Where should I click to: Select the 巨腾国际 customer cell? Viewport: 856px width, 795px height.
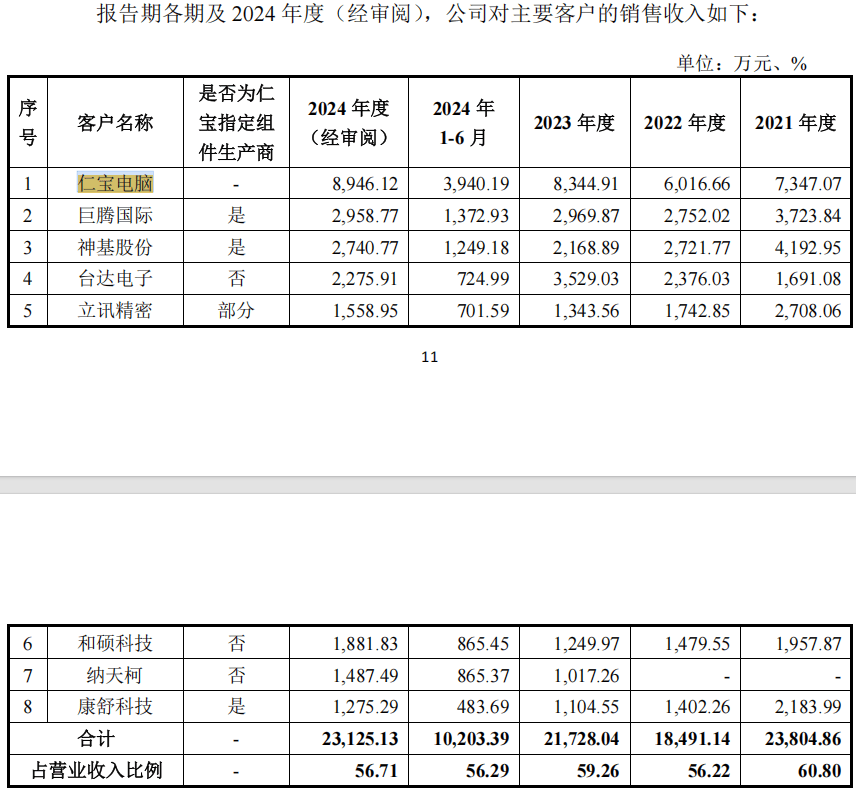(x=115, y=215)
